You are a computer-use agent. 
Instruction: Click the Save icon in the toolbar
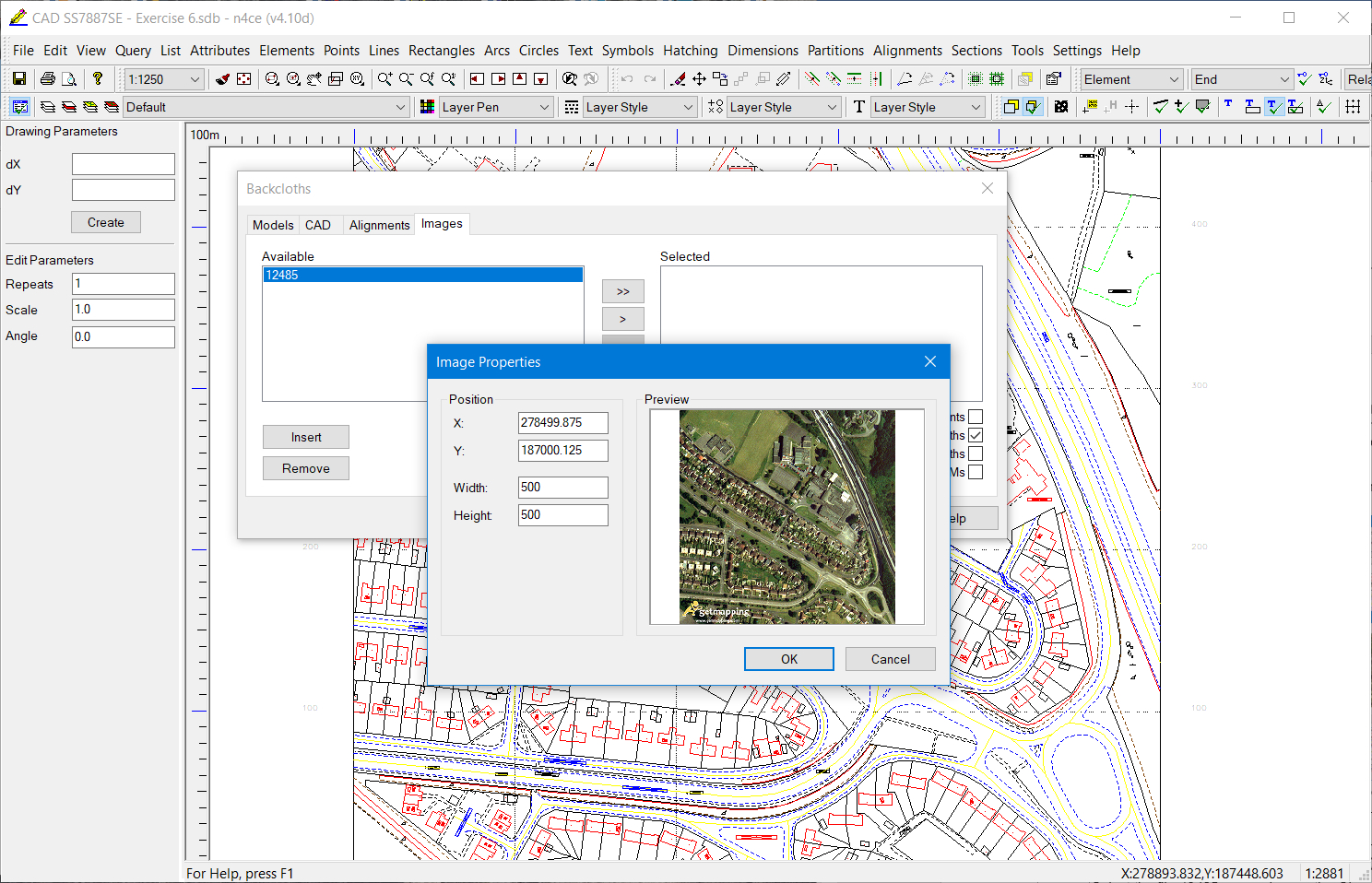tap(18, 79)
